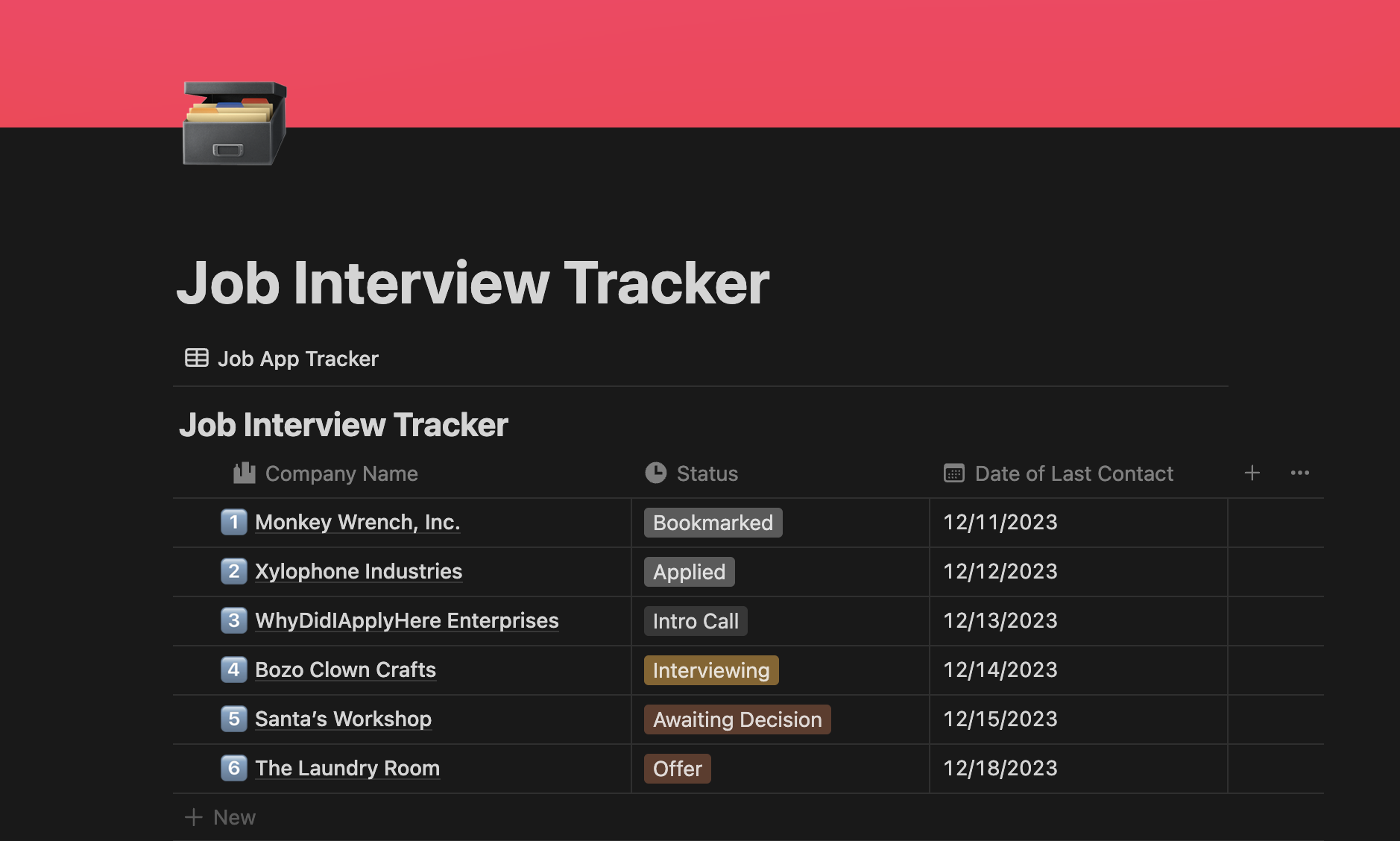Edit the date 12/15/2023
The width and height of the screenshot is (1400, 841).
(x=1000, y=719)
